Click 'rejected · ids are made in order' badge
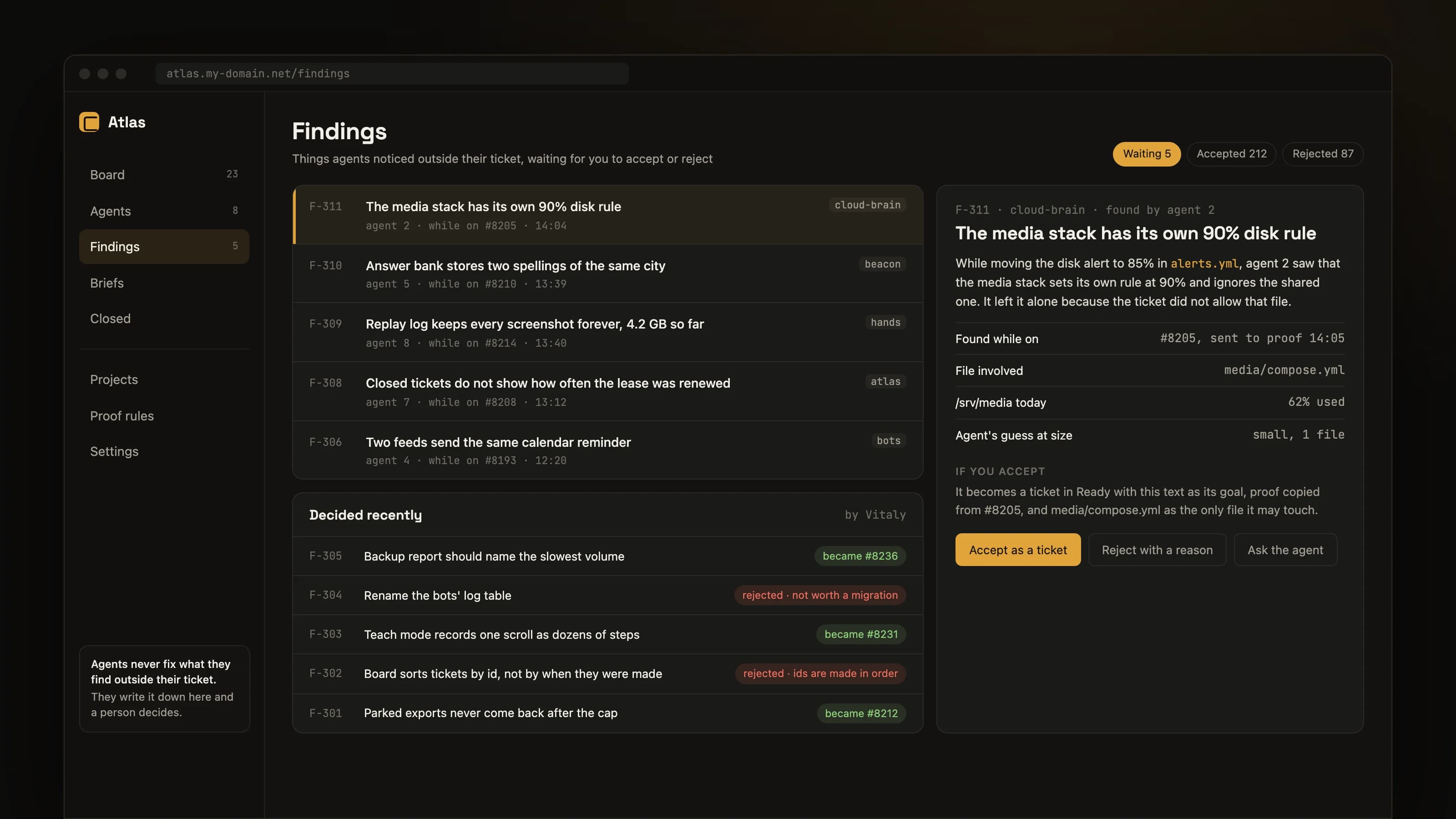This screenshot has height=819, width=1456. pyautogui.click(x=820, y=674)
